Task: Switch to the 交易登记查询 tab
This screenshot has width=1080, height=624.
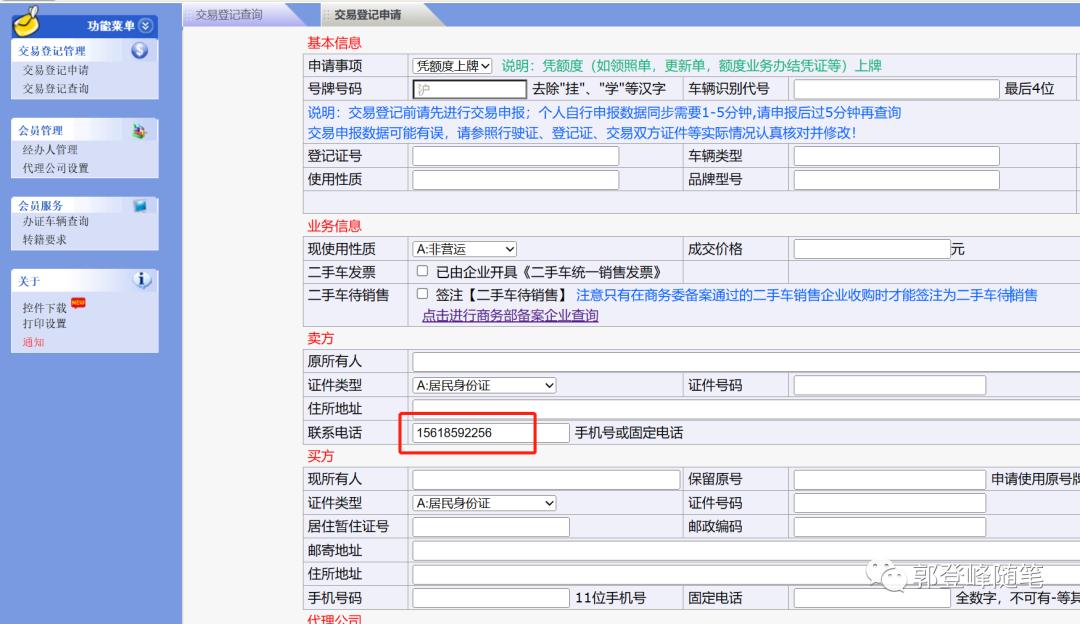Action: [228, 13]
